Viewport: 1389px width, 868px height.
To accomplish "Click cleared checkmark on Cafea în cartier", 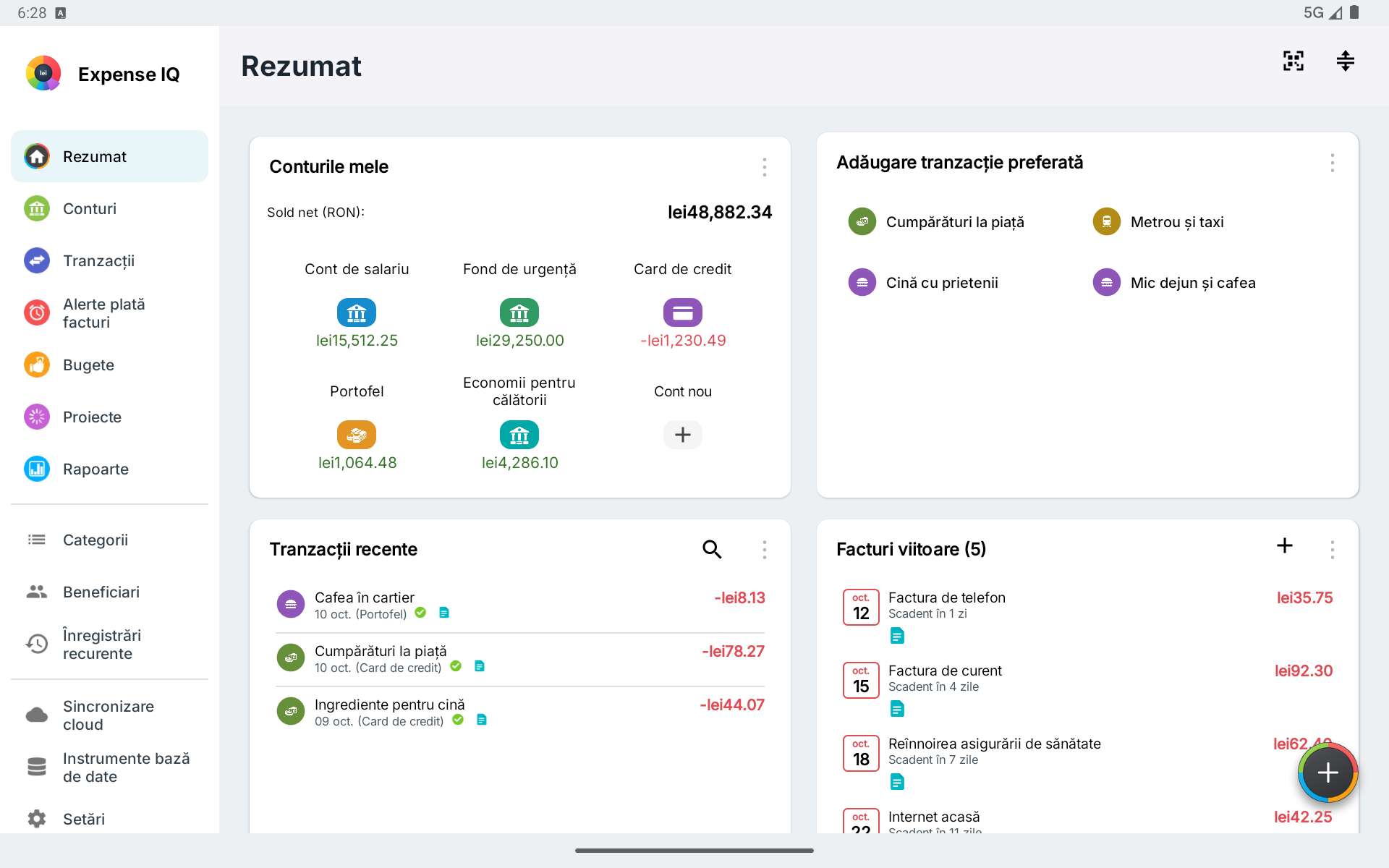I will pyautogui.click(x=420, y=613).
